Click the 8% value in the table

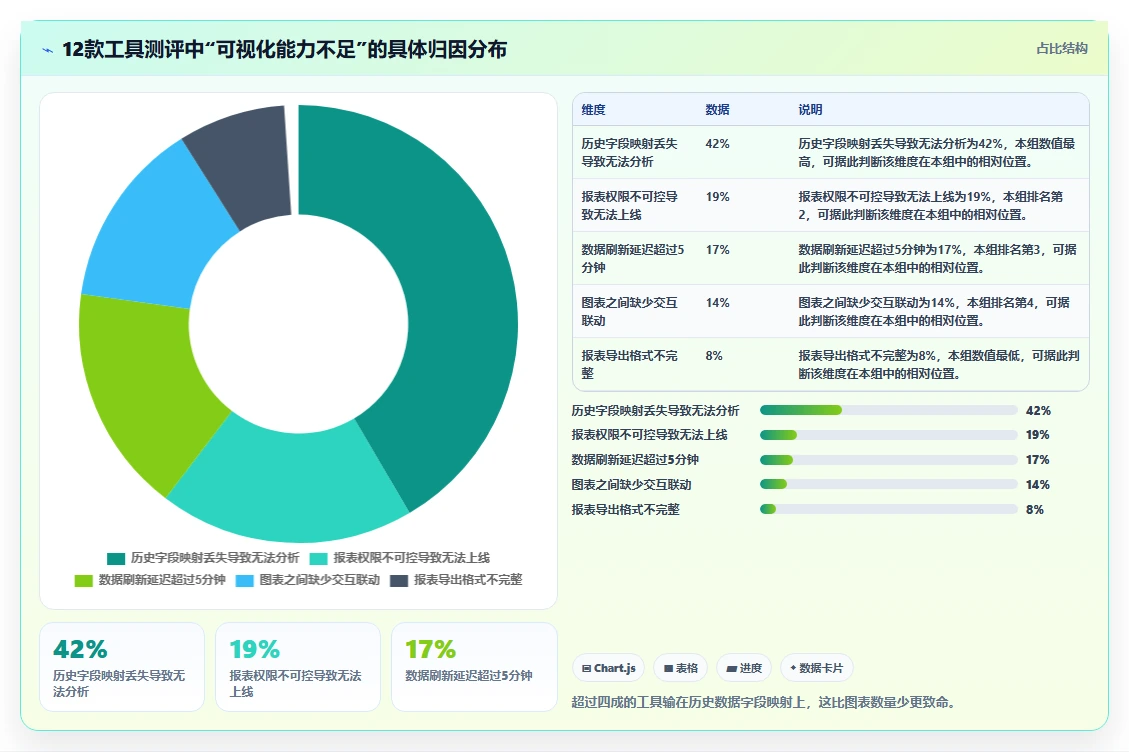pyautogui.click(x=714, y=356)
